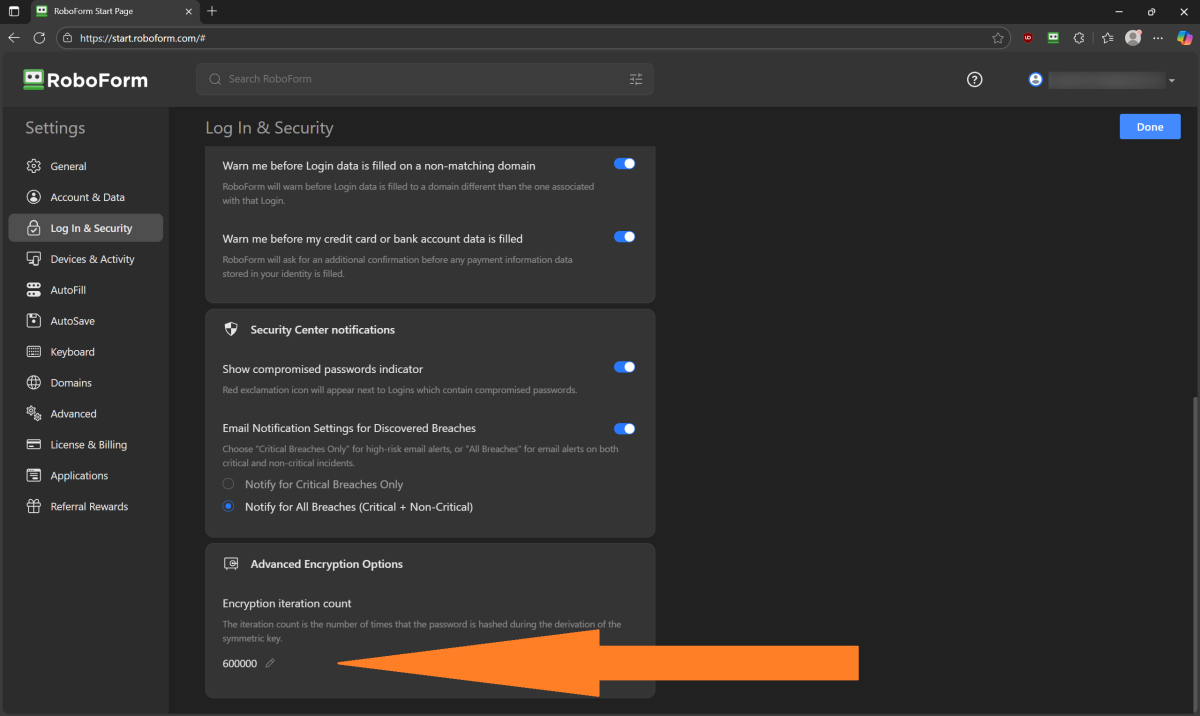
Task: Click the browser address bar URL
Action: (143, 38)
